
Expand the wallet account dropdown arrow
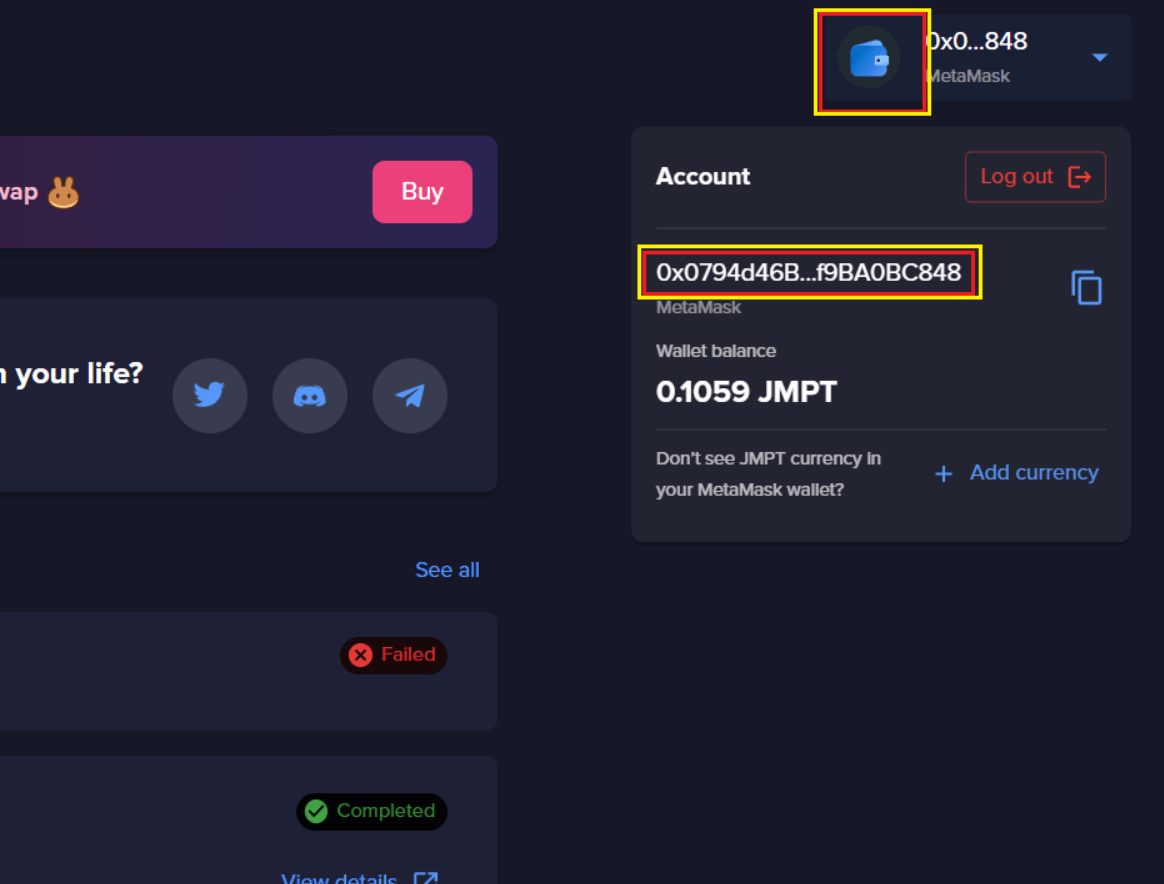pyautogui.click(x=1099, y=57)
